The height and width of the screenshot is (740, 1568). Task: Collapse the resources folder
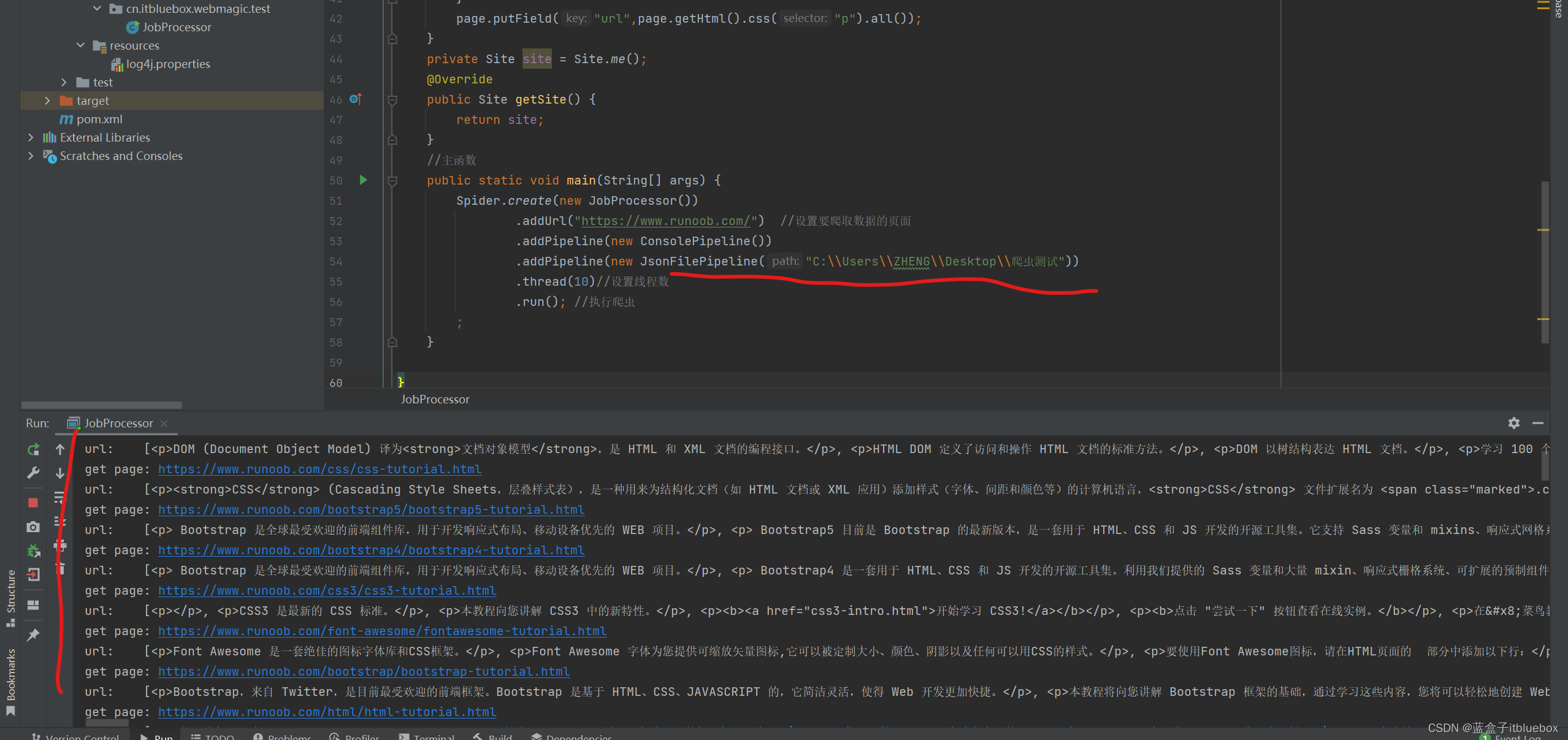coord(80,45)
